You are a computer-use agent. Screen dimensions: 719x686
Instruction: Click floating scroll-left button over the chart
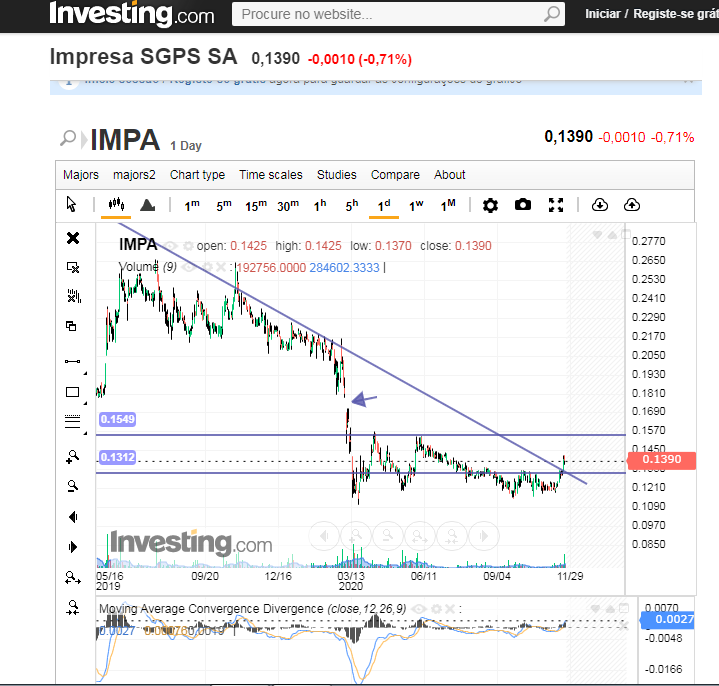pos(324,536)
